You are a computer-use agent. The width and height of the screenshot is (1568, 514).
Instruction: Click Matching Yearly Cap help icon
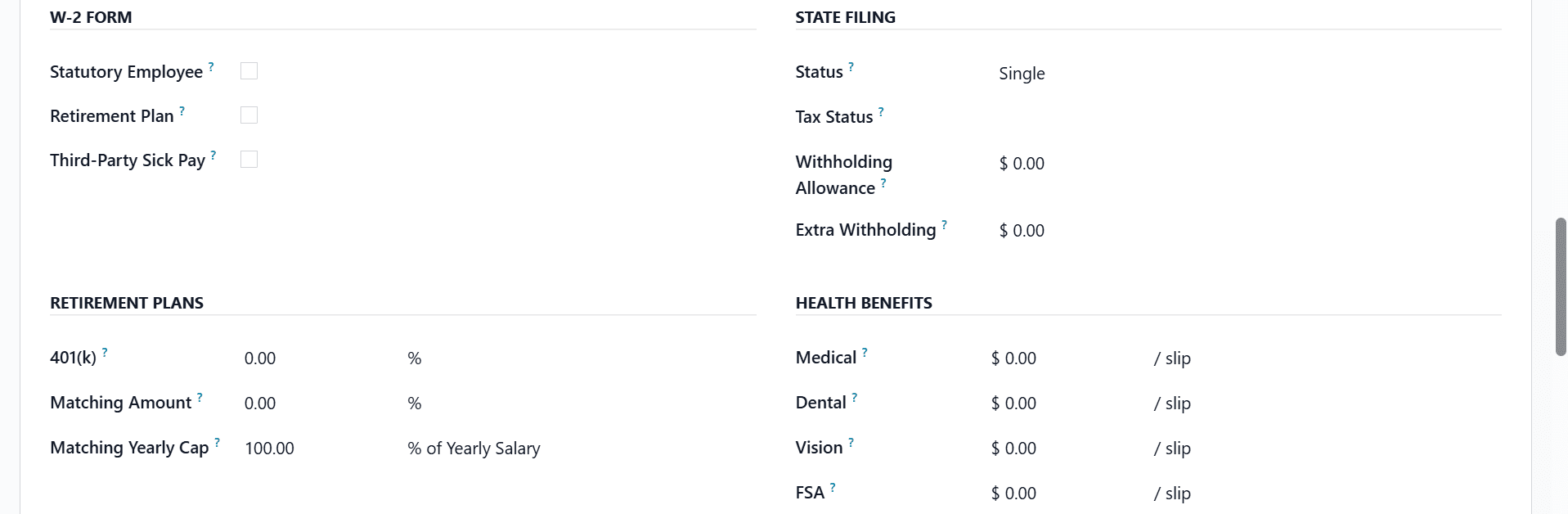click(217, 442)
